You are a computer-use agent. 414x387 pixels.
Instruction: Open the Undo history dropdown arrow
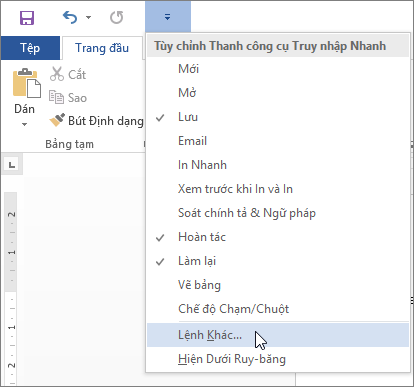tap(88, 17)
